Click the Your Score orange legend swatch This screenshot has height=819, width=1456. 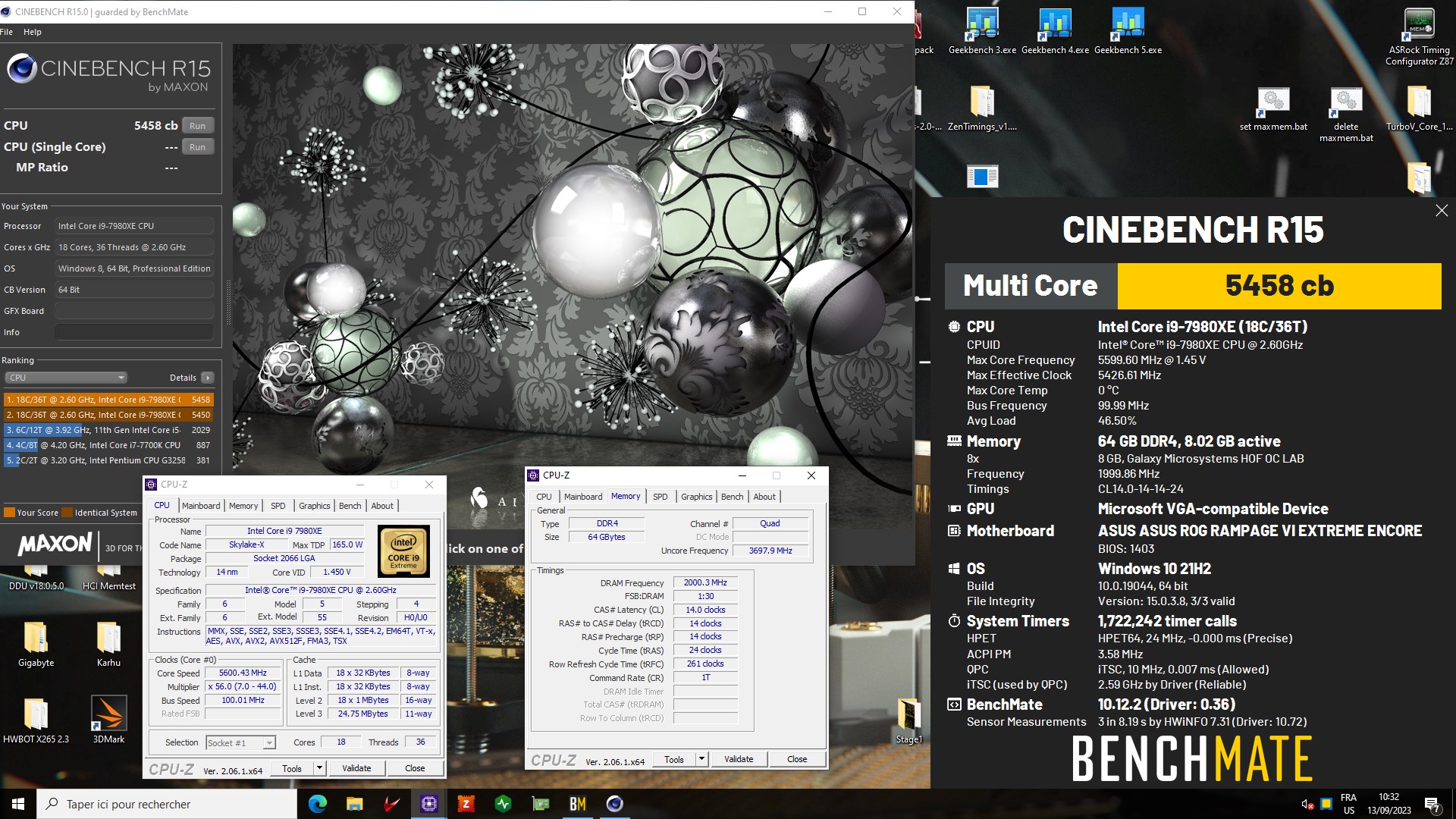coord(9,513)
